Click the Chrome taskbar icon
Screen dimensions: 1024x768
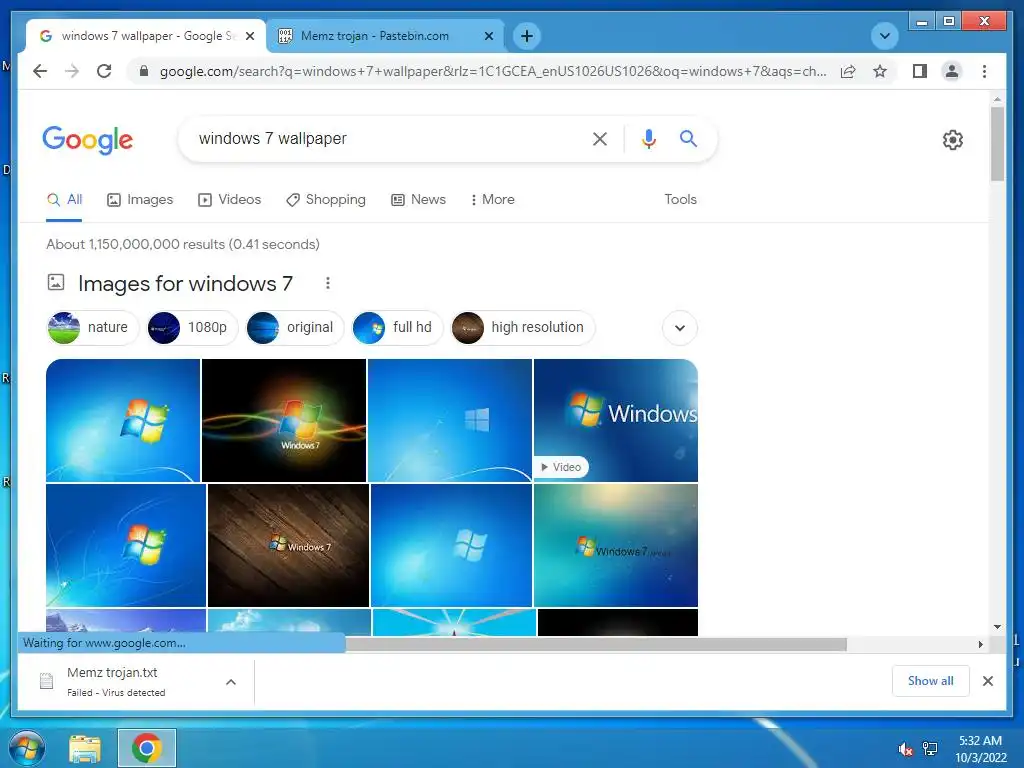(x=146, y=748)
